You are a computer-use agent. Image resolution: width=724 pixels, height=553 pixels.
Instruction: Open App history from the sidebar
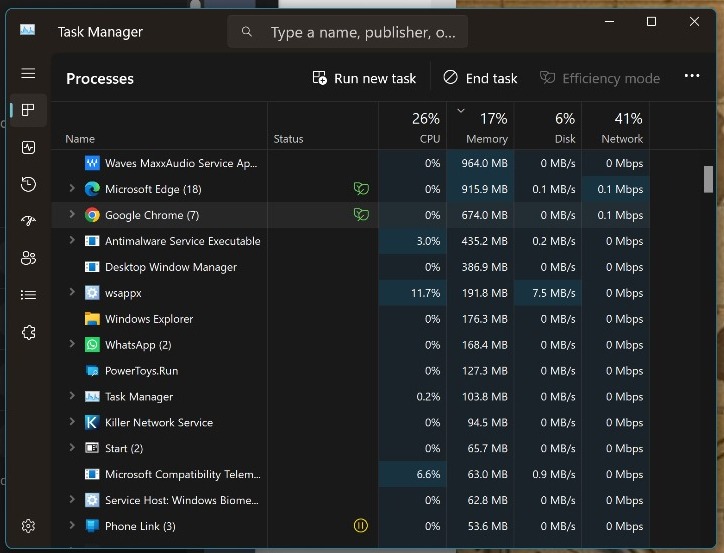[28, 184]
